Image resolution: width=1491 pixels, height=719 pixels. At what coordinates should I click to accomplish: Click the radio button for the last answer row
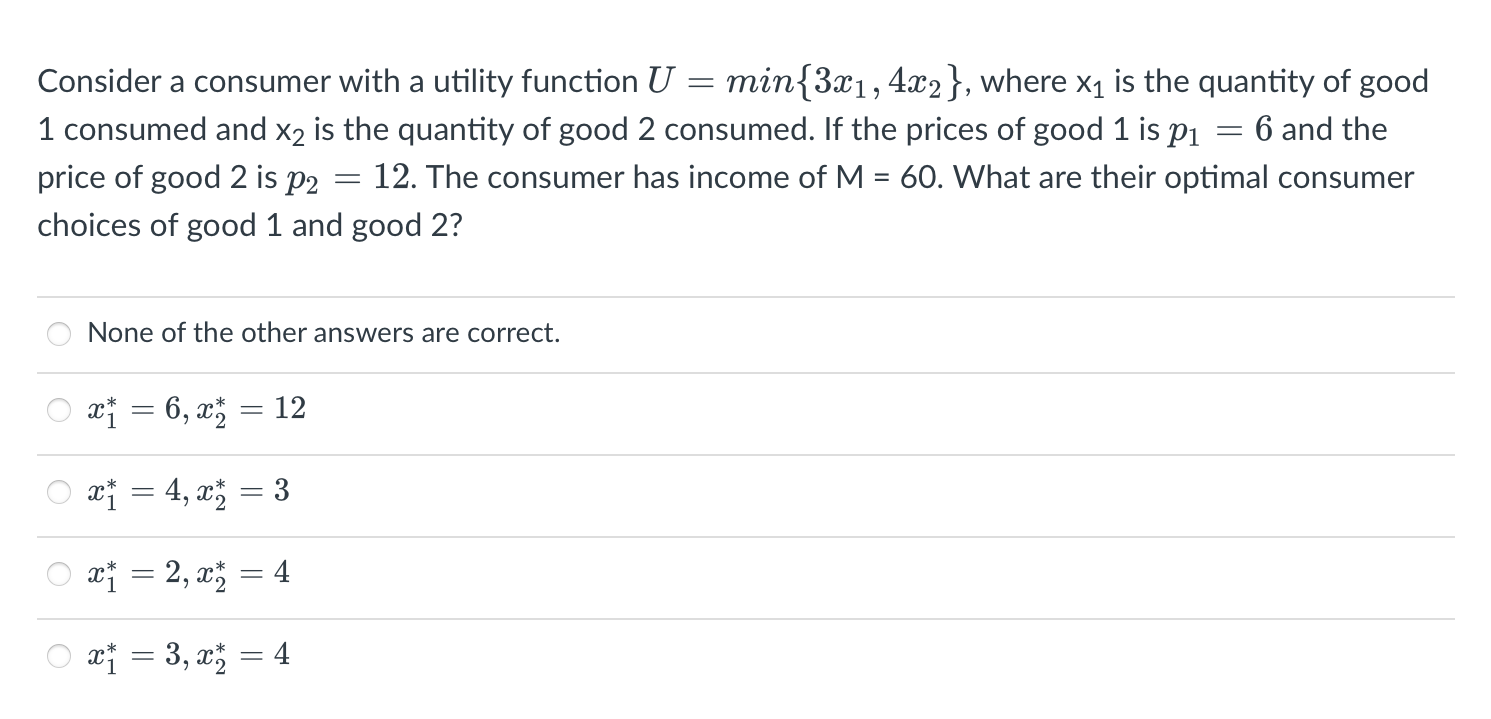(58, 655)
